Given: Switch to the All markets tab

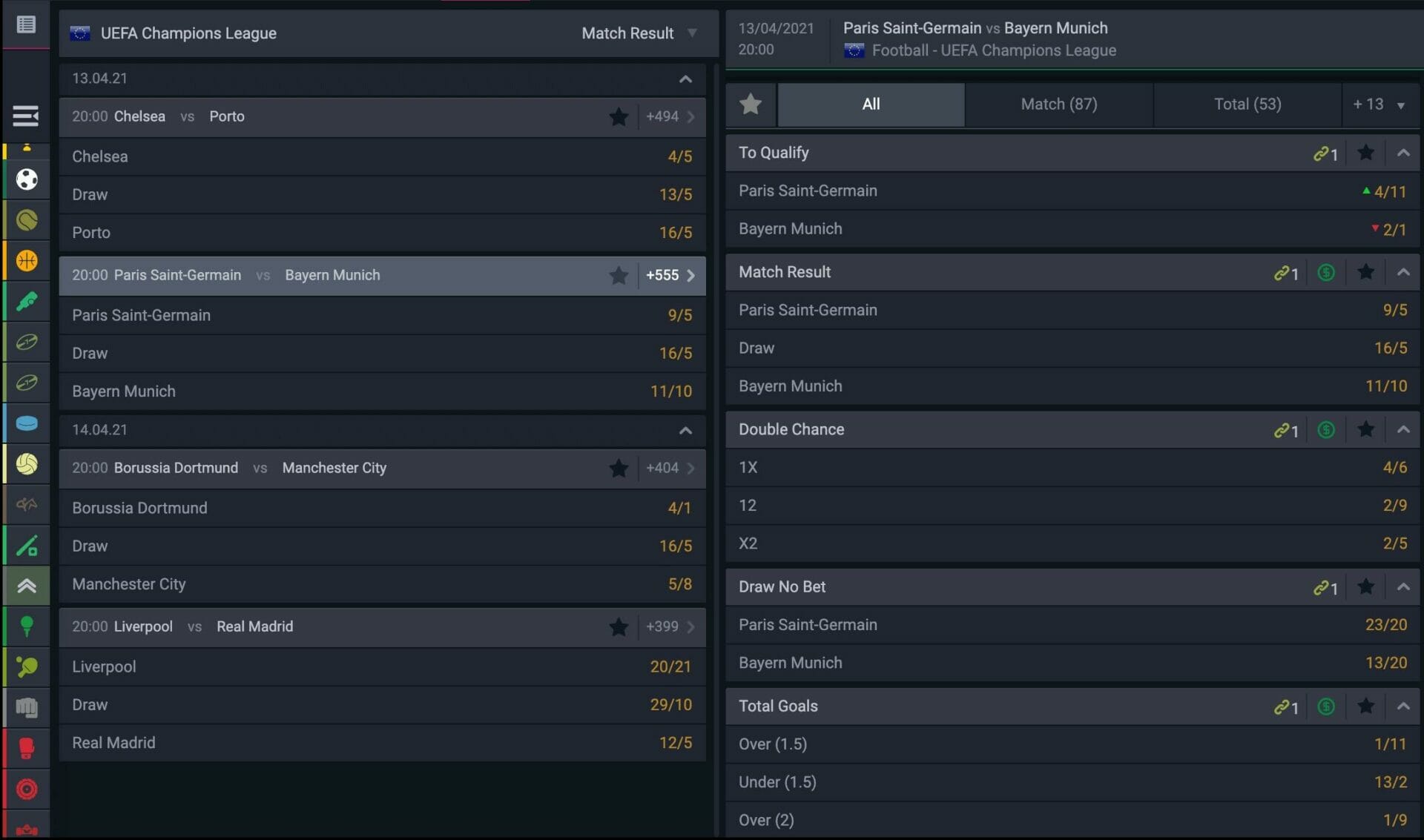Looking at the screenshot, I should coord(871,105).
